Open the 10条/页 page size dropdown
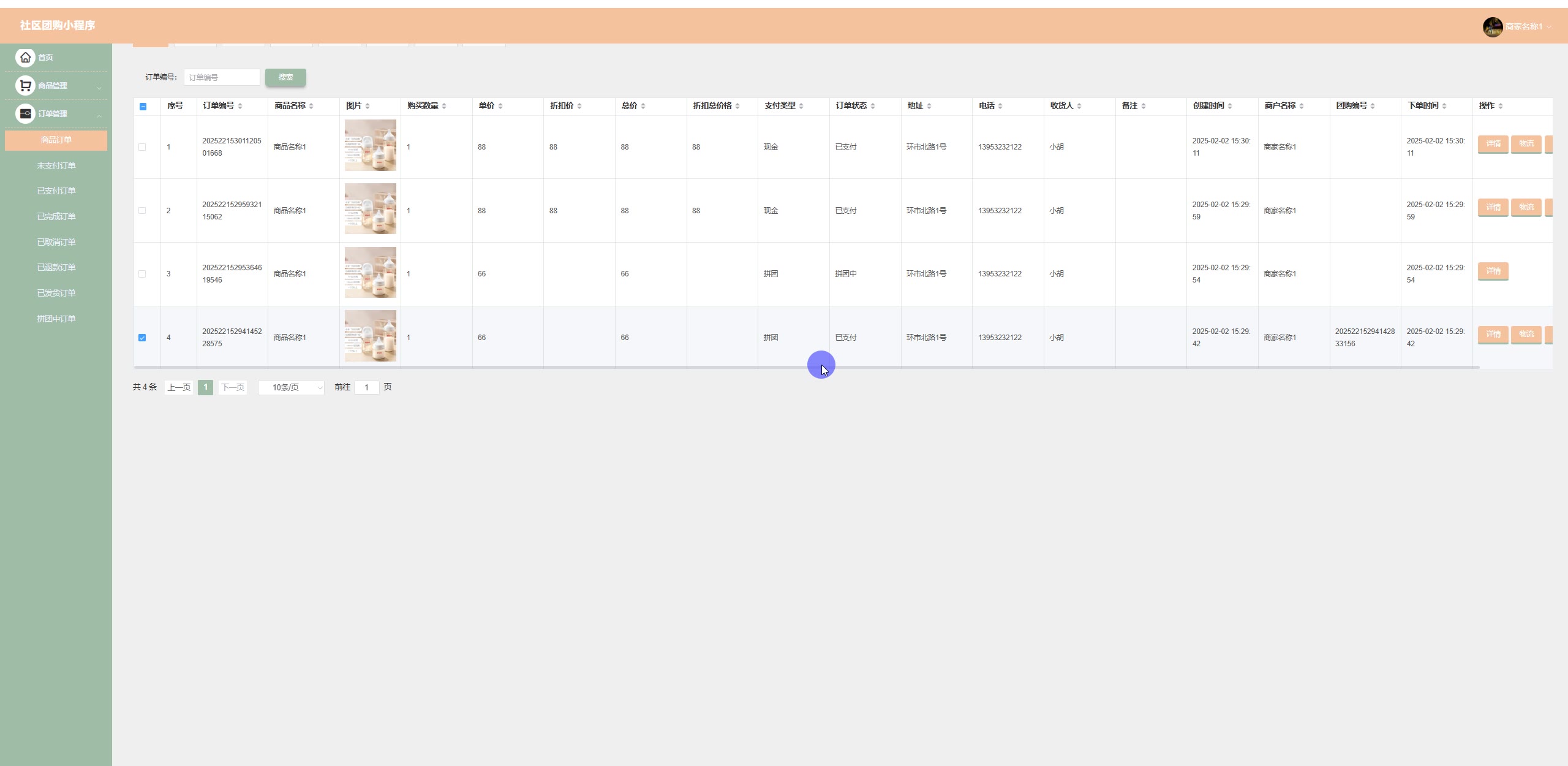The width and height of the screenshot is (1568, 766). [x=291, y=387]
